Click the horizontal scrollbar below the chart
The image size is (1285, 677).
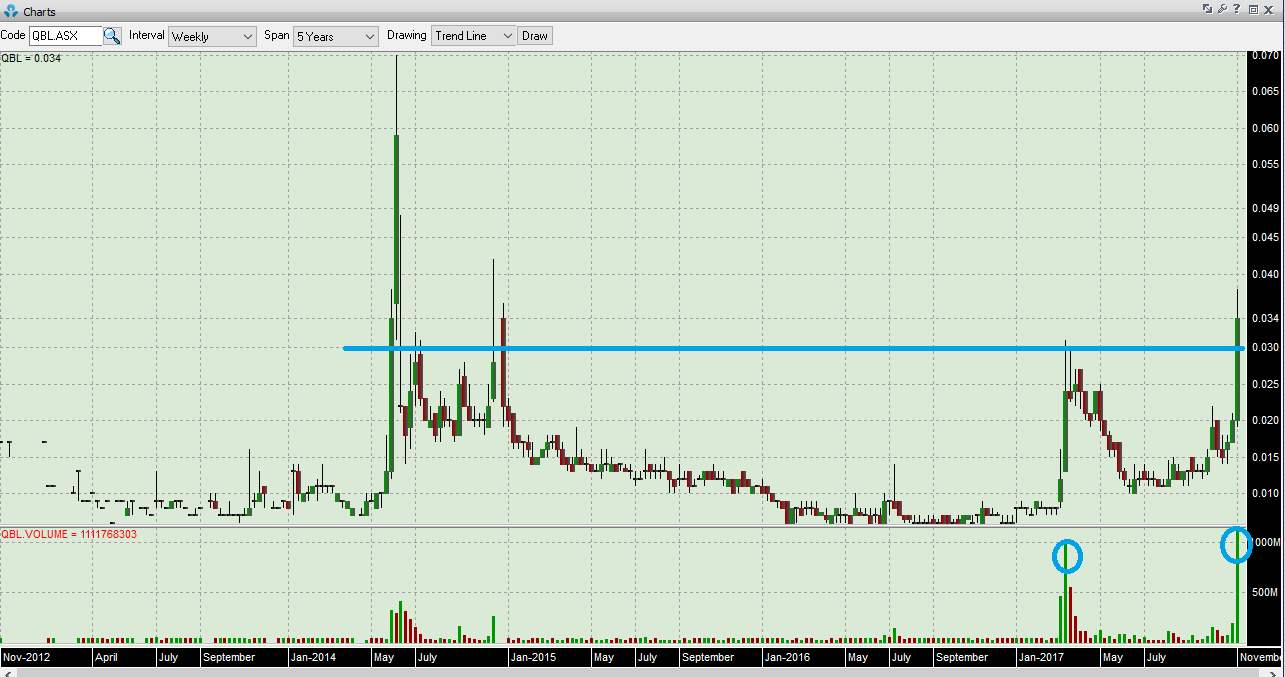coord(642,672)
